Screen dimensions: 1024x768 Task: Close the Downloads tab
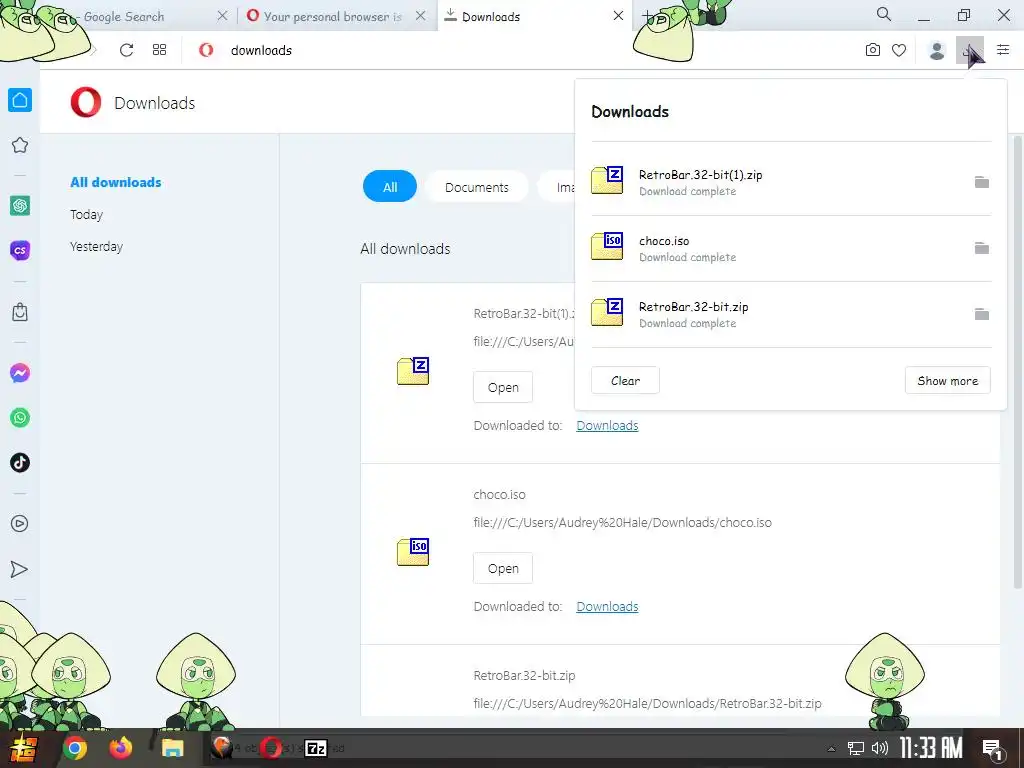618,16
